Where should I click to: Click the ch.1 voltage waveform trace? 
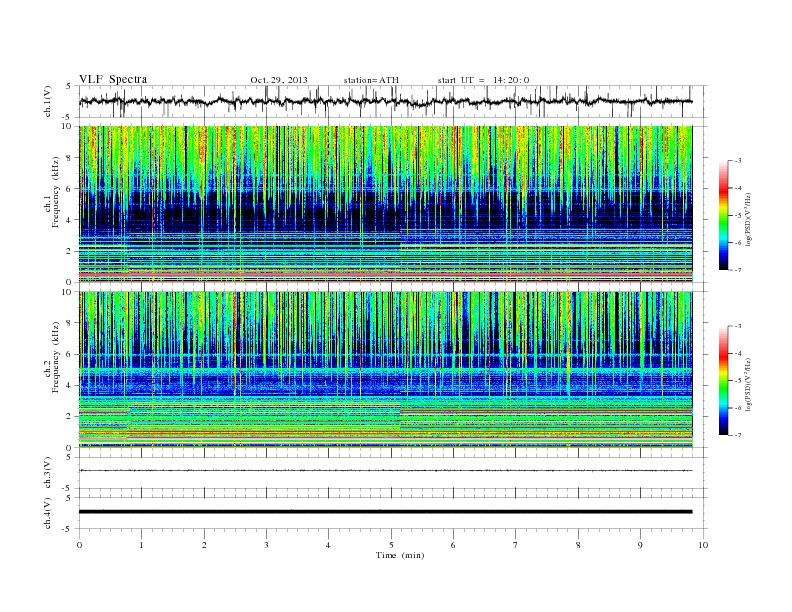tap(385, 101)
